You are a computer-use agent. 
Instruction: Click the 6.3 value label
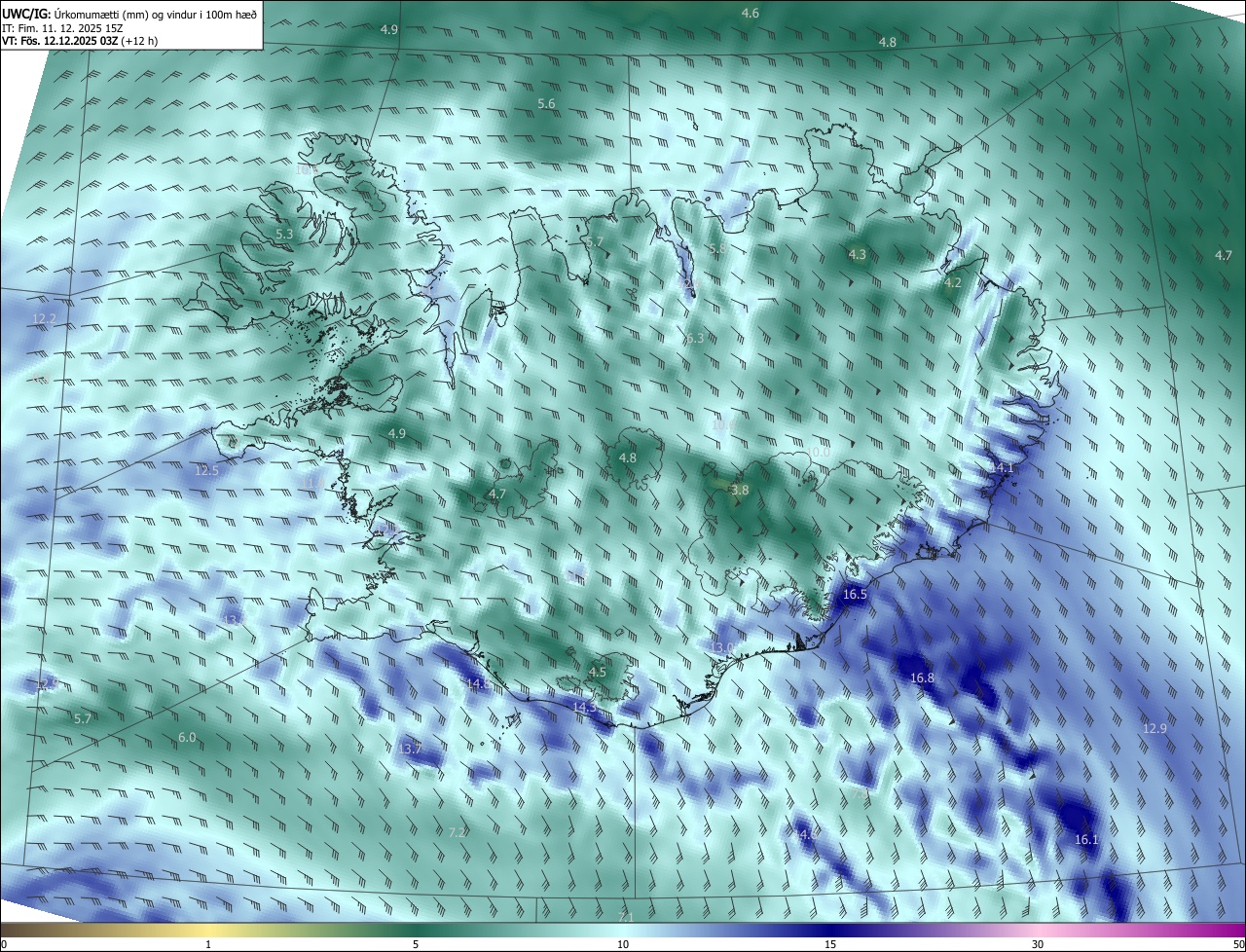(693, 339)
